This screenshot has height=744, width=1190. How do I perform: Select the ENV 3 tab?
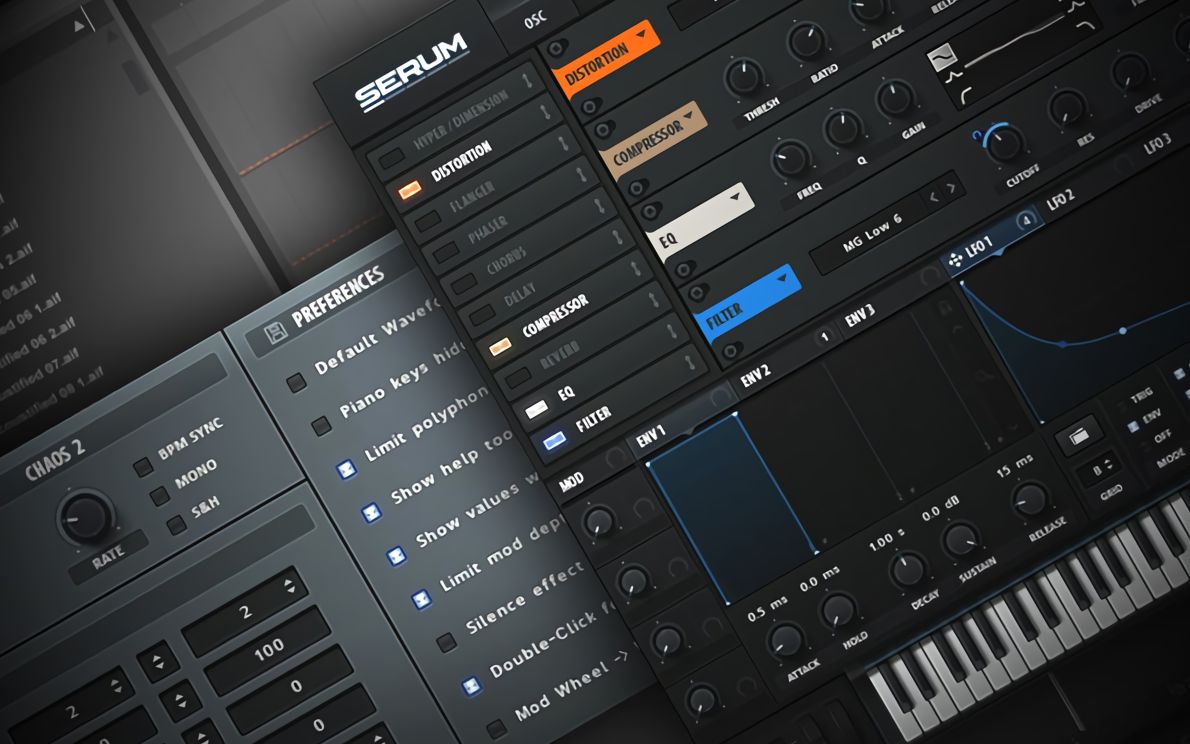[859, 315]
